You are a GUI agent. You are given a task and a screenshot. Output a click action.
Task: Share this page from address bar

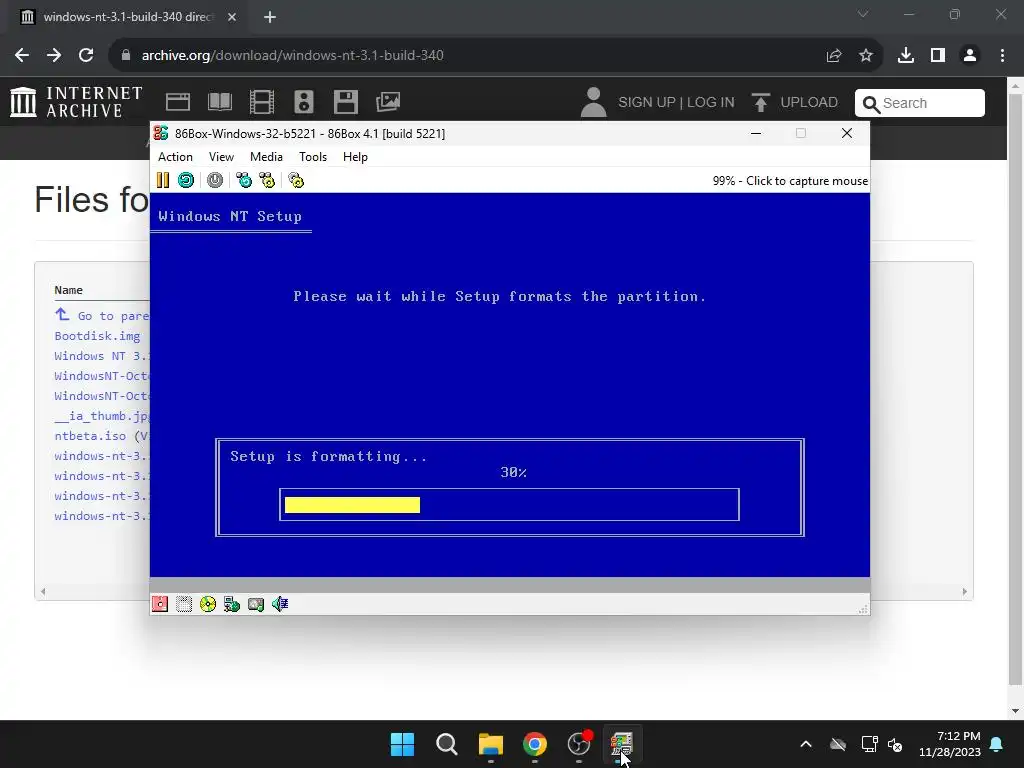click(834, 56)
